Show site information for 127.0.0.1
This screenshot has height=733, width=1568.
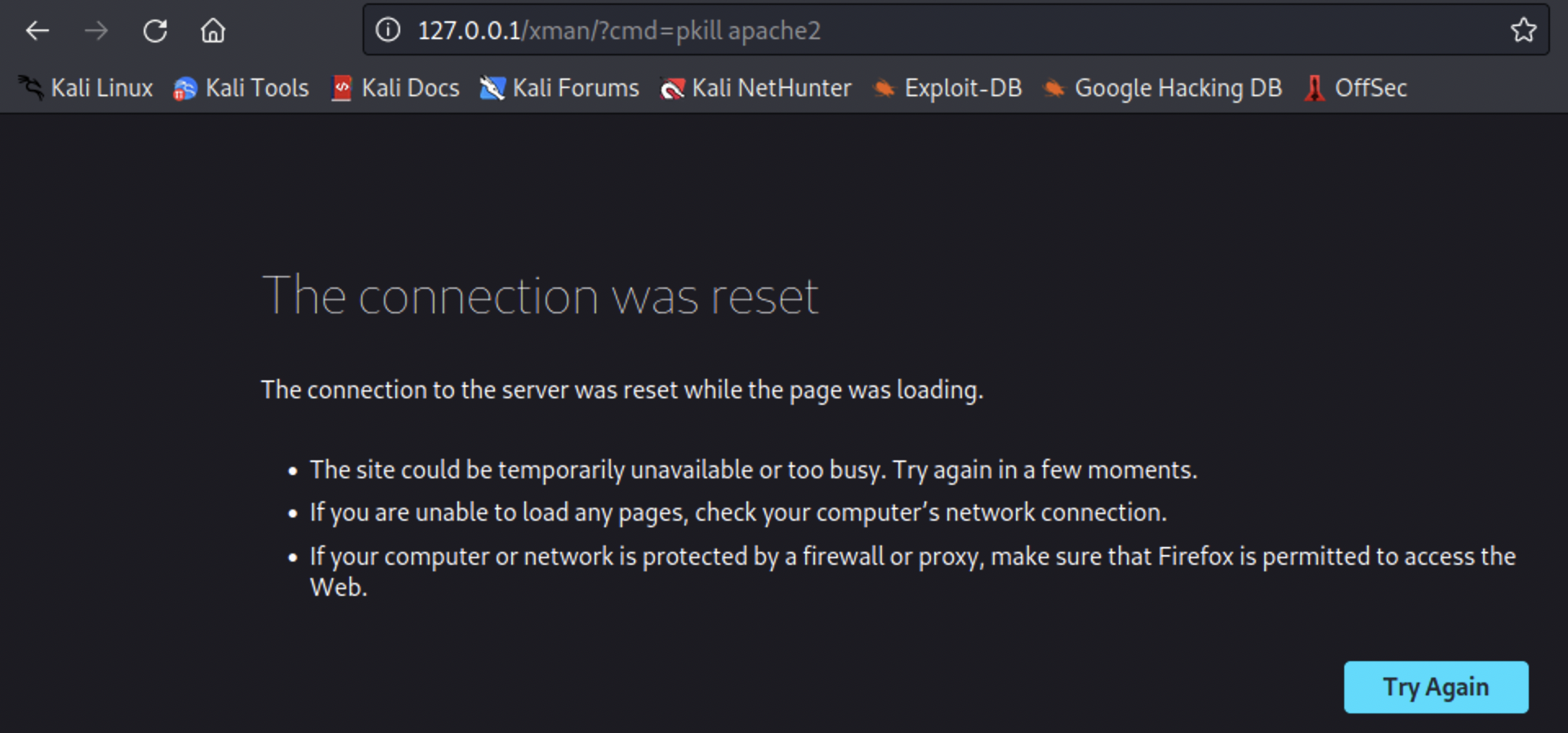pos(388,30)
